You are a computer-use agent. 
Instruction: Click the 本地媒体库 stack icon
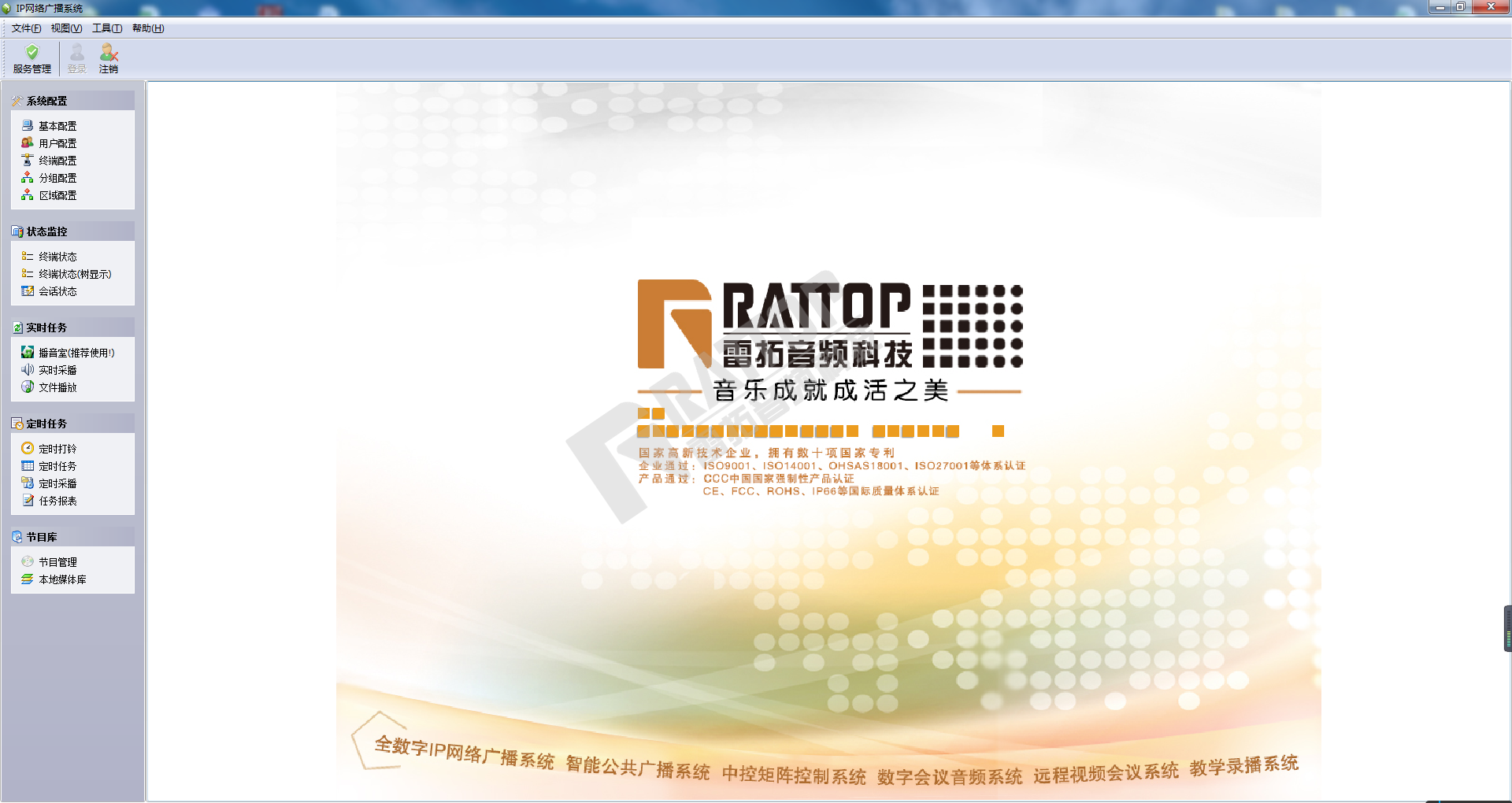pos(28,579)
